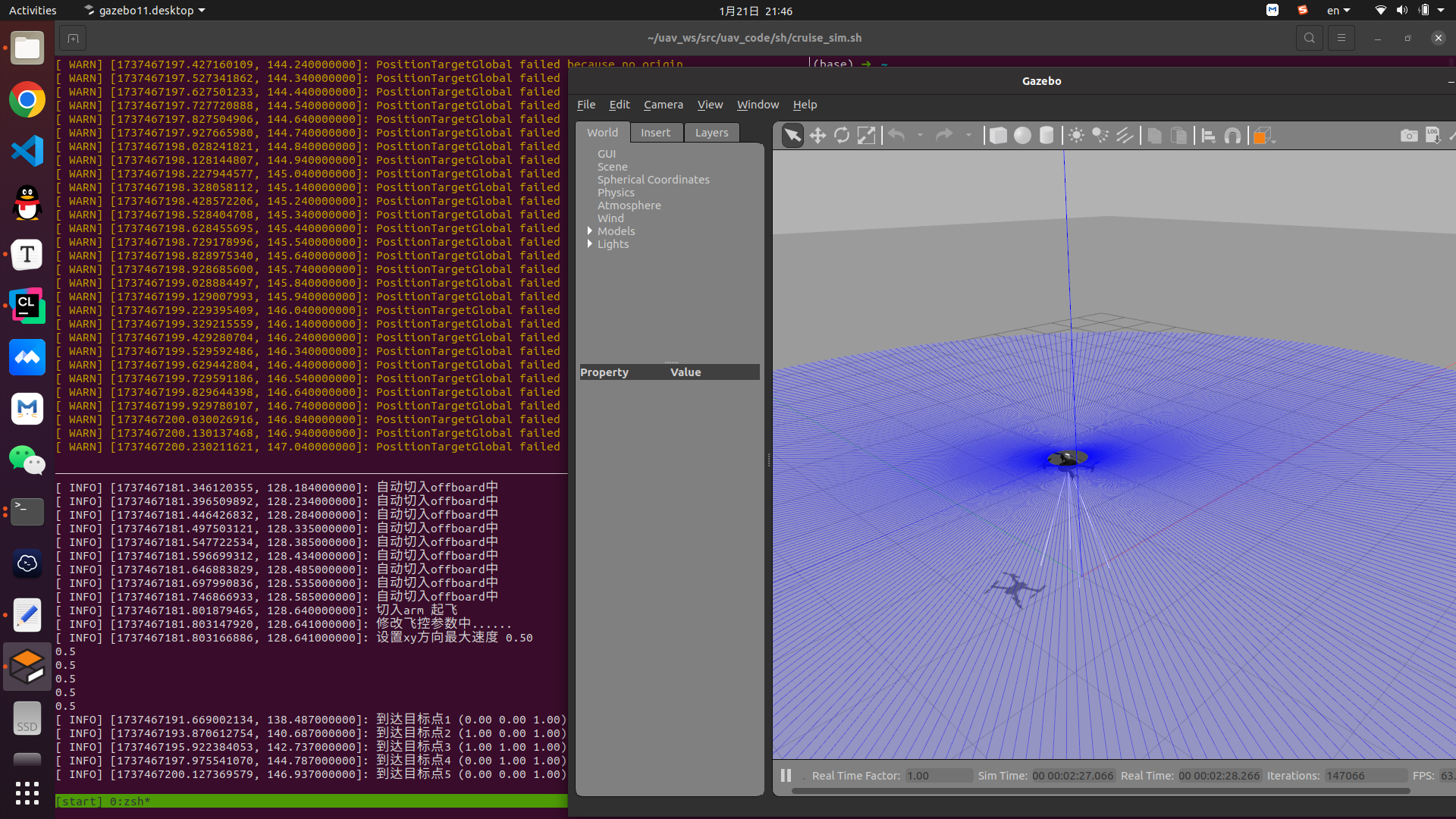This screenshot has width=1456, height=819.
Task: Select the translate mode tool
Action: 817,135
